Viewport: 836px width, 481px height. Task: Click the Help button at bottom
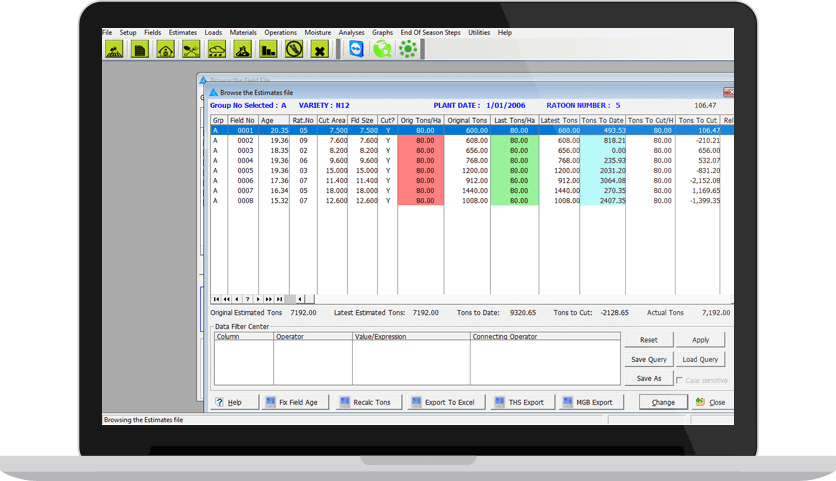click(x=235, y=402)
